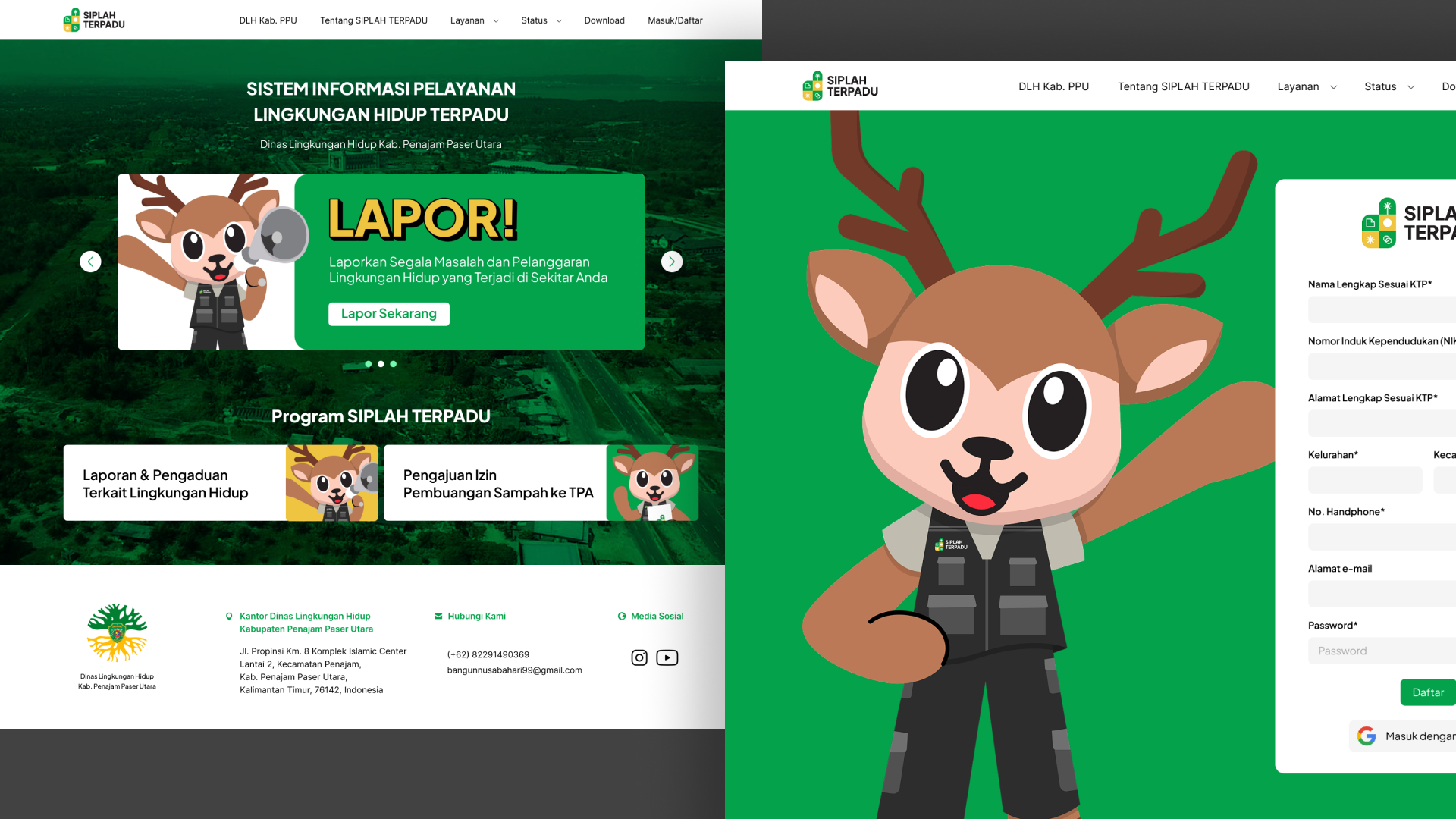
Task: Click deer mascot with megaphone in banner
Action: [214, 262]
